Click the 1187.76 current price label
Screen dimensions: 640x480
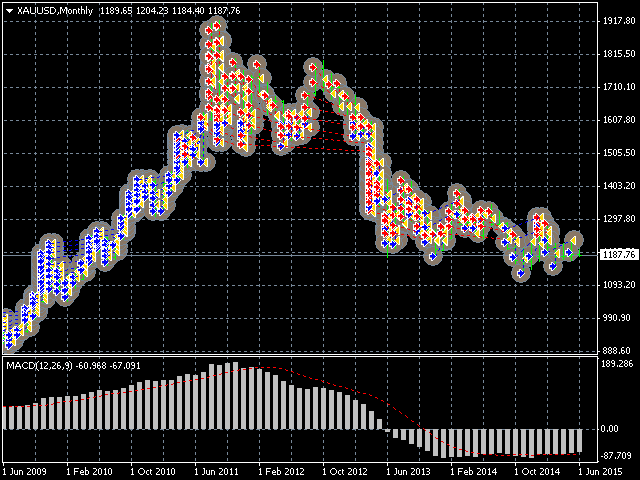[619, 255]
